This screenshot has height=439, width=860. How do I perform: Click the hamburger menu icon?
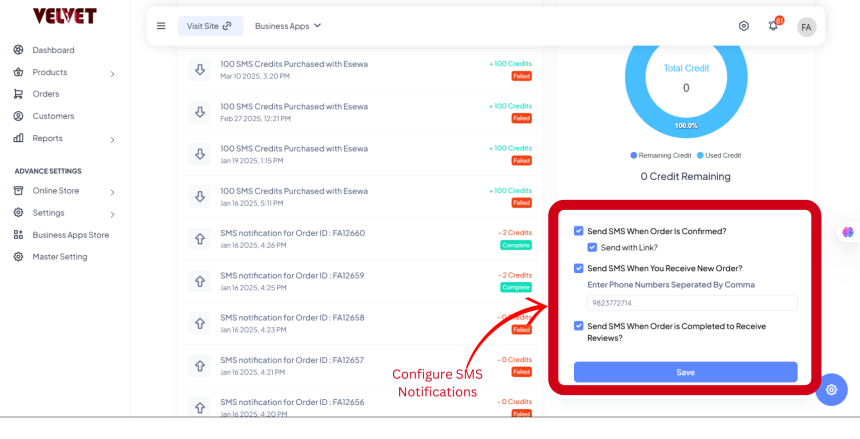(161, 26)
